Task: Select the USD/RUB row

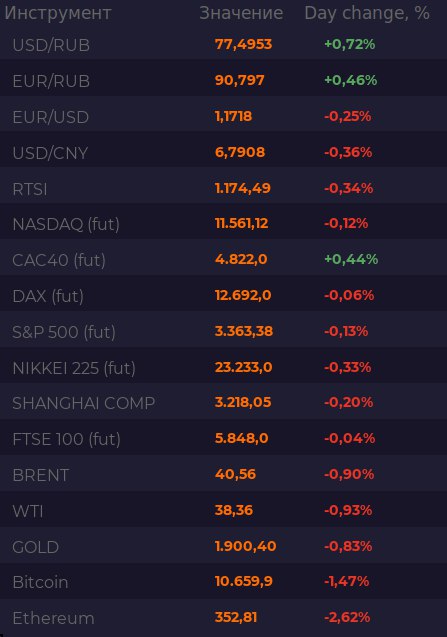Action: pyautogui.click(x=224, y=44)
